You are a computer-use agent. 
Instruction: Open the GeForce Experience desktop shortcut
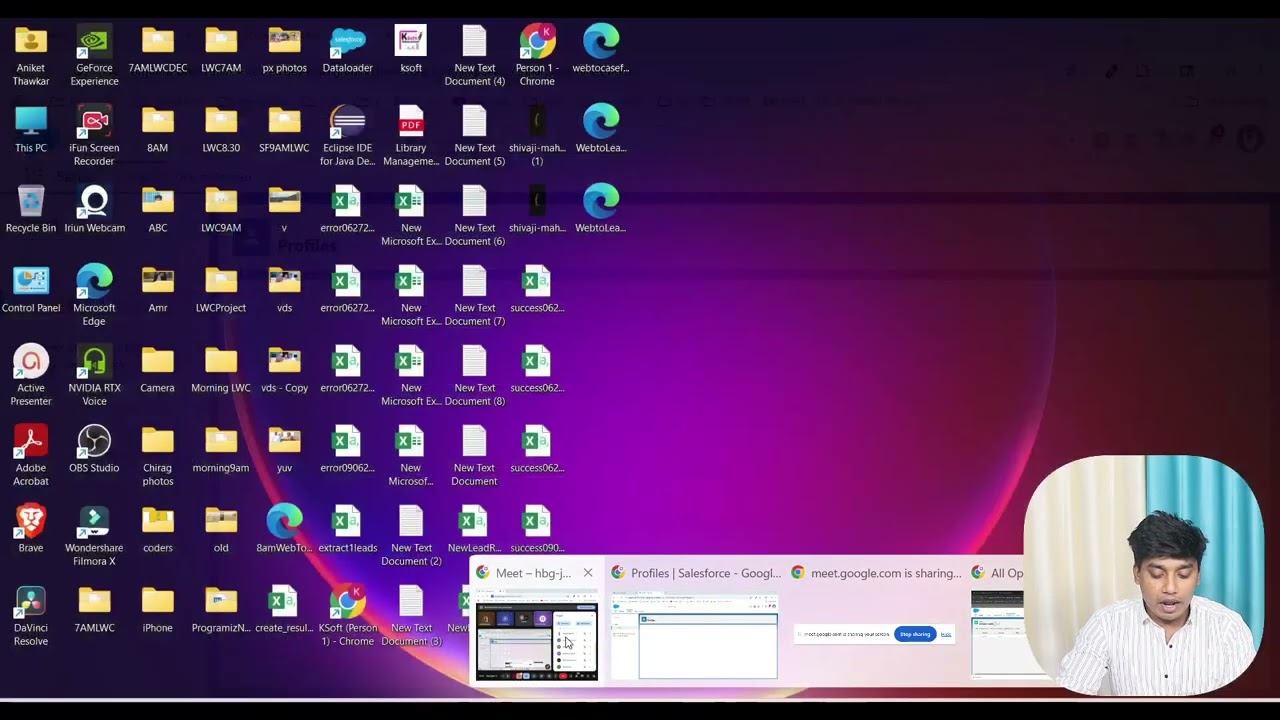94,55
